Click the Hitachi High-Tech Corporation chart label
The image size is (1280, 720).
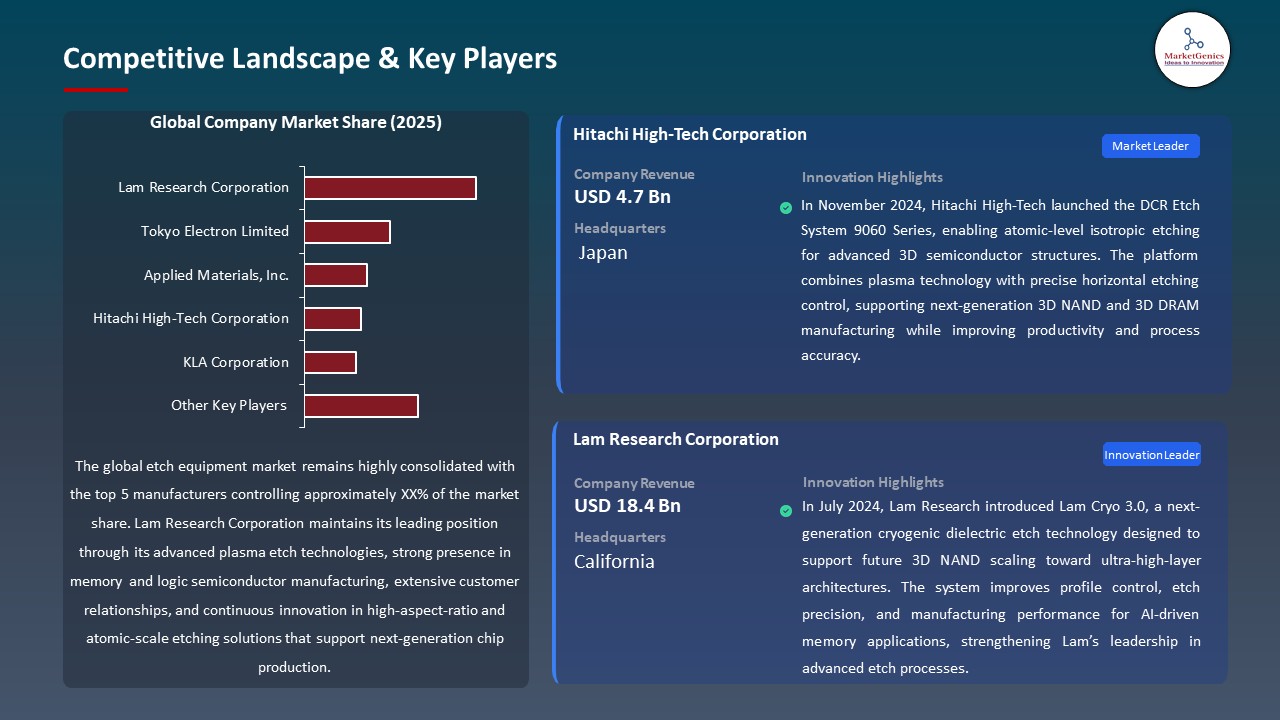191,319
